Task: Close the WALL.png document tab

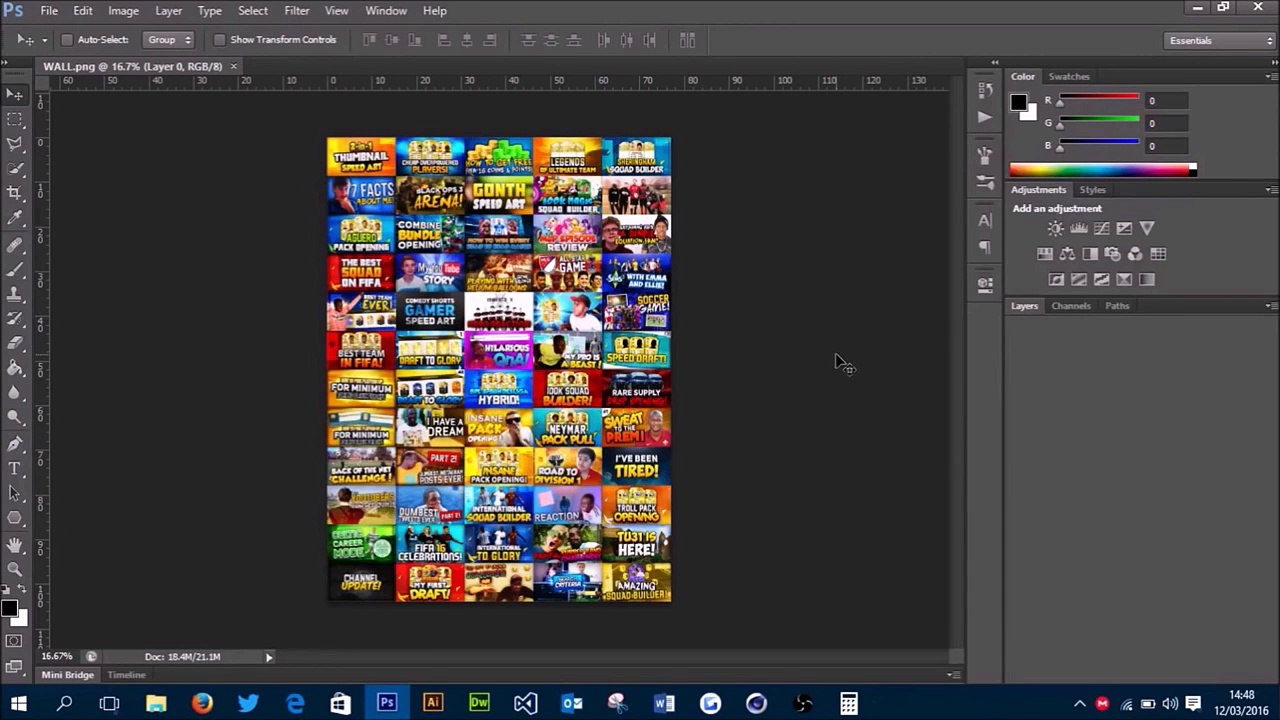Action: (x=233, y=67)
